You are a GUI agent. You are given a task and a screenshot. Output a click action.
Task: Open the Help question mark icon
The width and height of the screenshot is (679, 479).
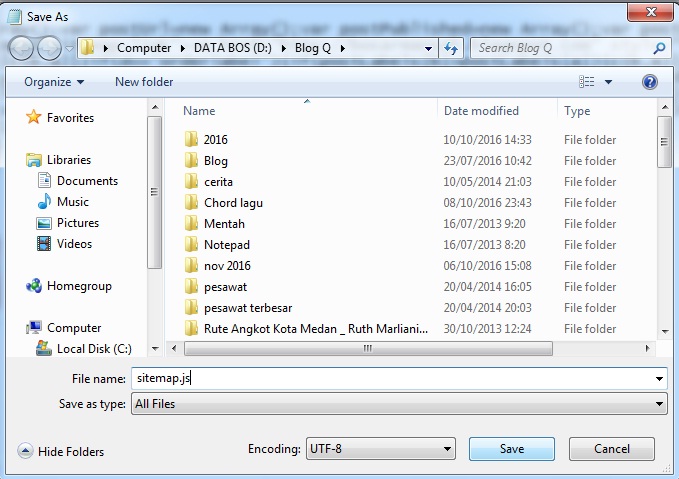point(650,82)
